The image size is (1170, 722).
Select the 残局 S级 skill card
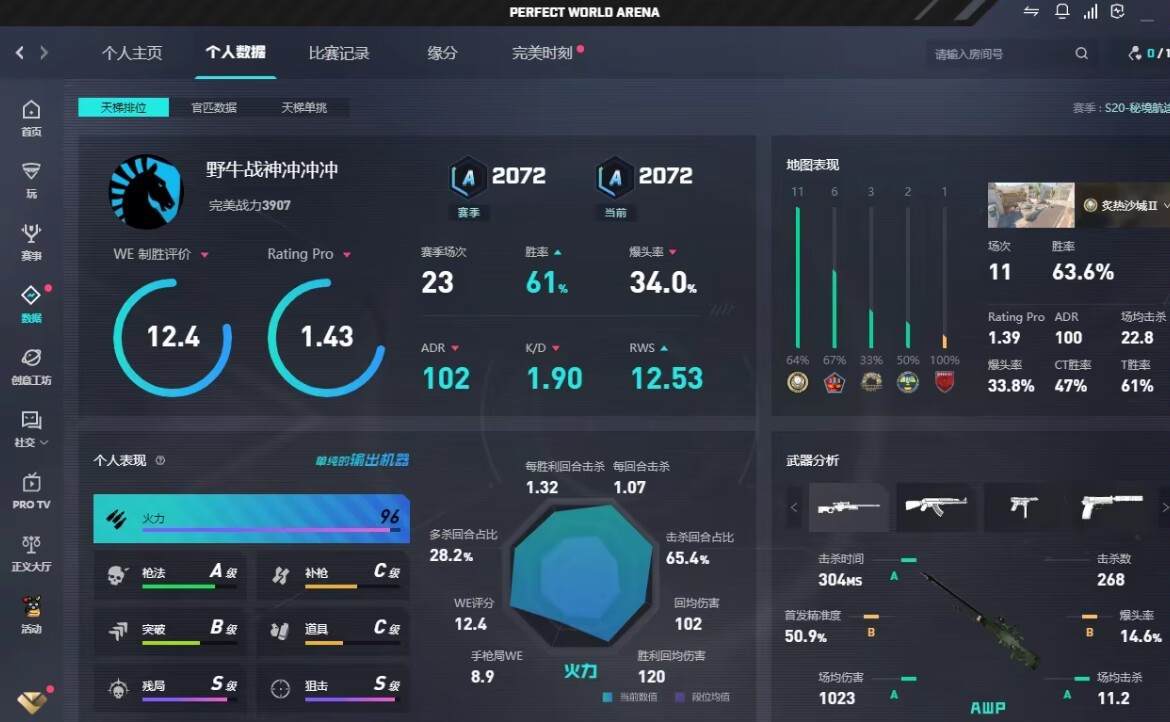(x=169, y=687)
